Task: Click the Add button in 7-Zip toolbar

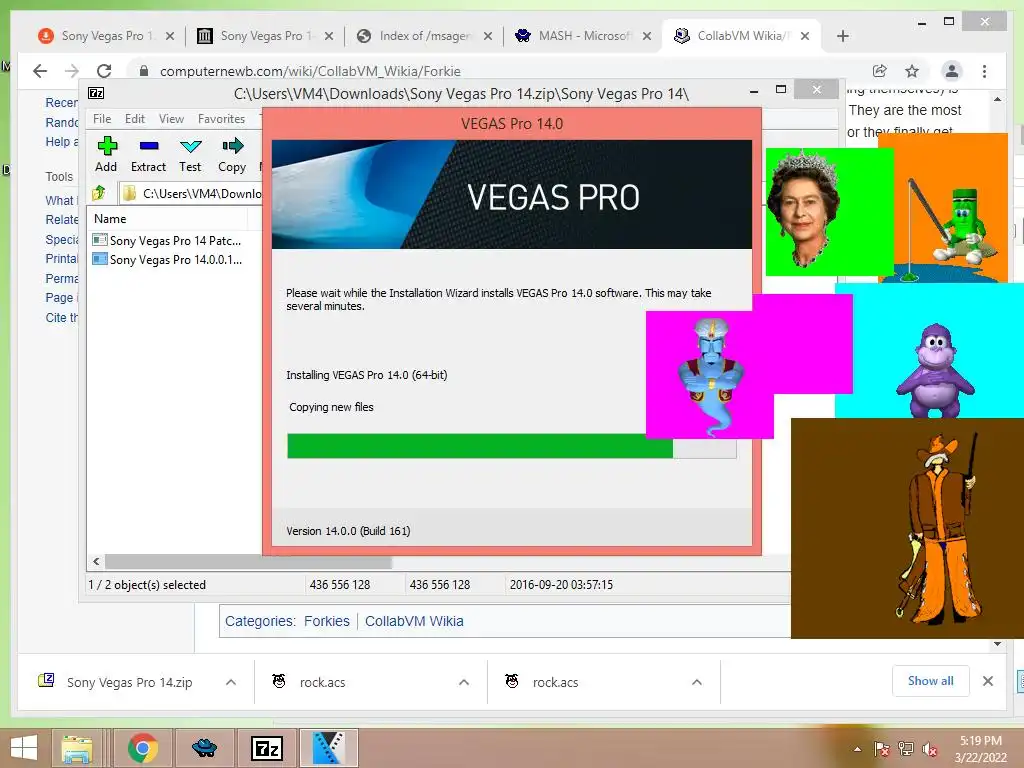Action: 106,154
